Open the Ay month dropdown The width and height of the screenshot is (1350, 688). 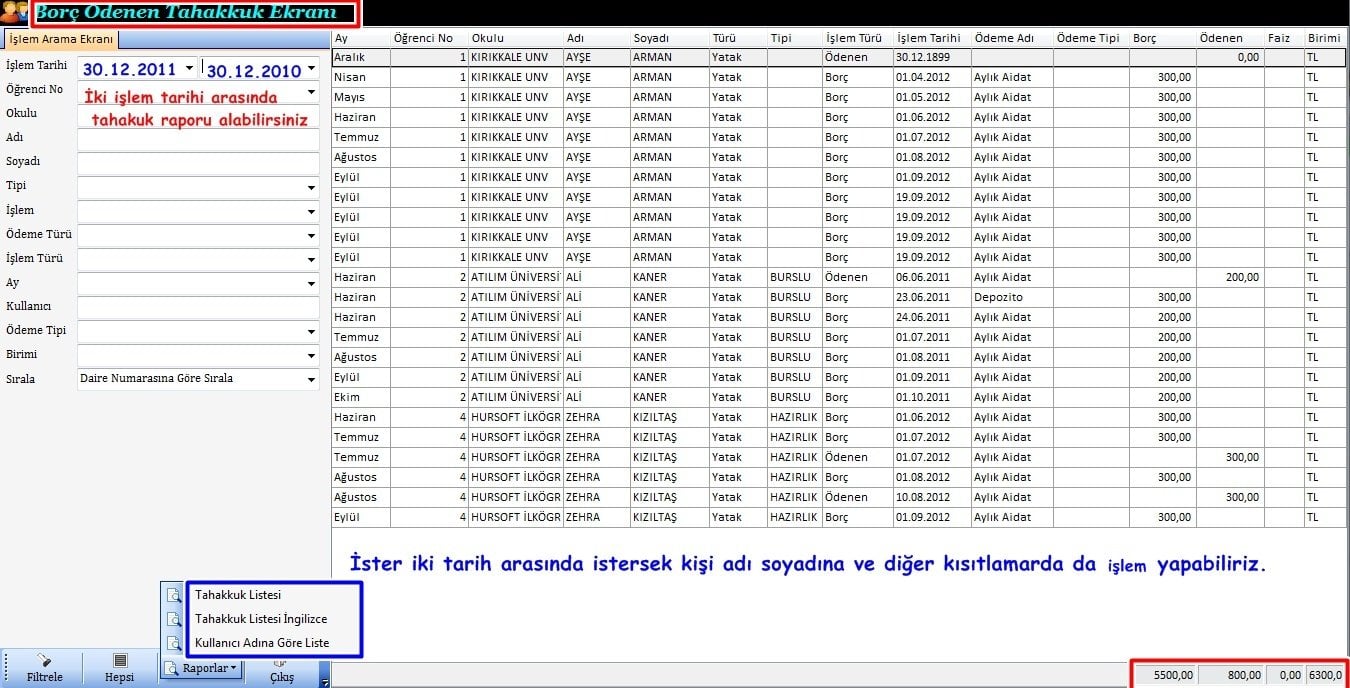[311, 284]
